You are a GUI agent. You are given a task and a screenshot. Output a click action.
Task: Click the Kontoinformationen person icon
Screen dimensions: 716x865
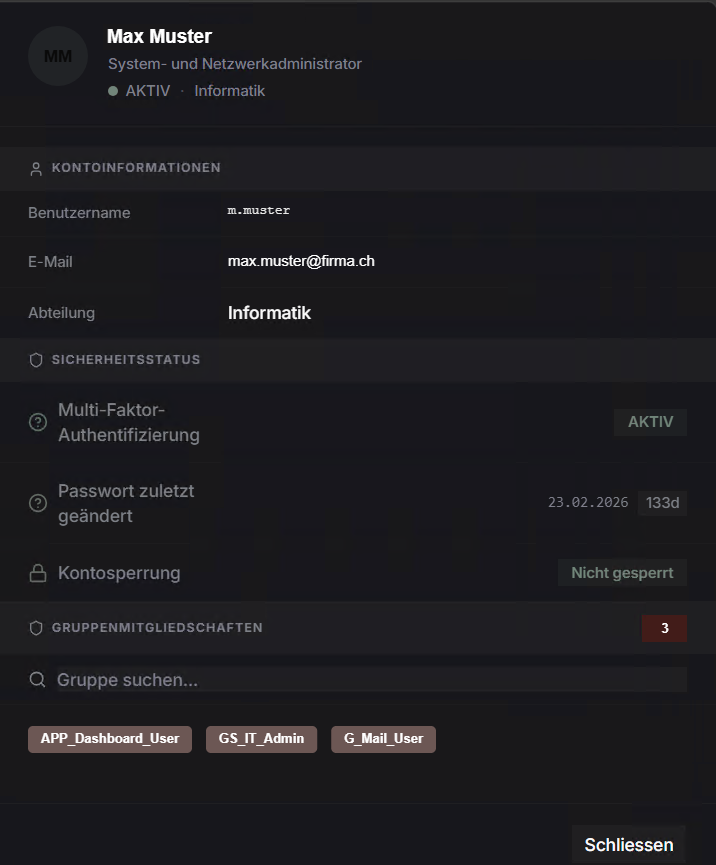36,169
